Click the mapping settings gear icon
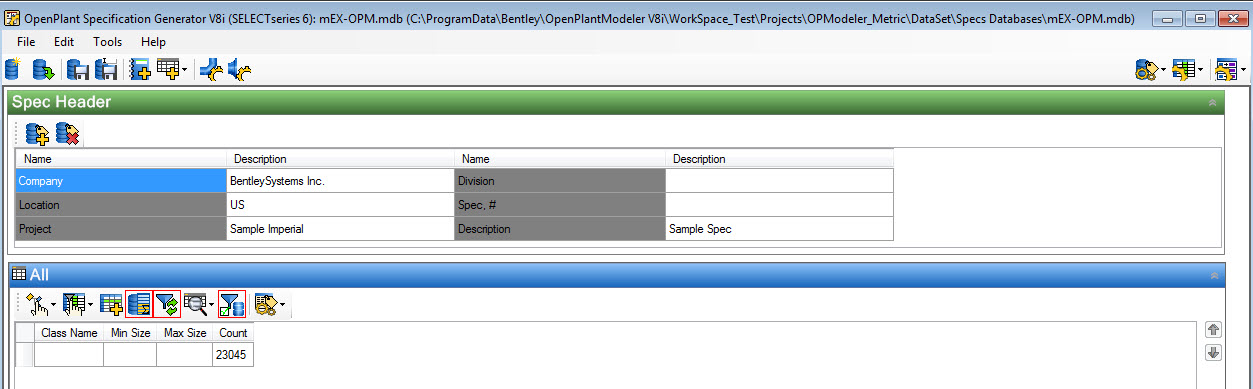This screenshot has height=389, width=1253. (x=1227, y=69)
